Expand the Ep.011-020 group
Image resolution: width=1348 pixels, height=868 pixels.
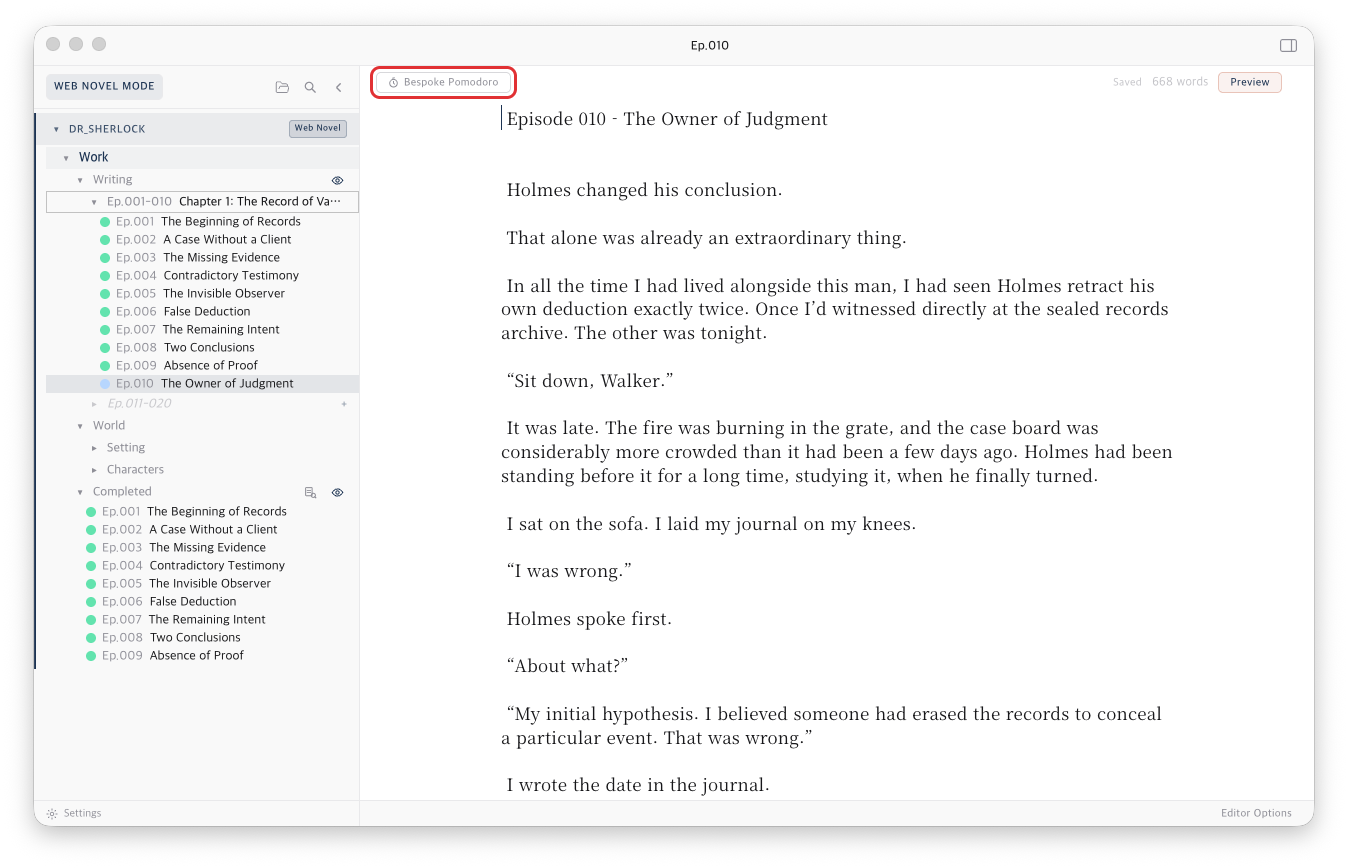click(x=94, y=404)
